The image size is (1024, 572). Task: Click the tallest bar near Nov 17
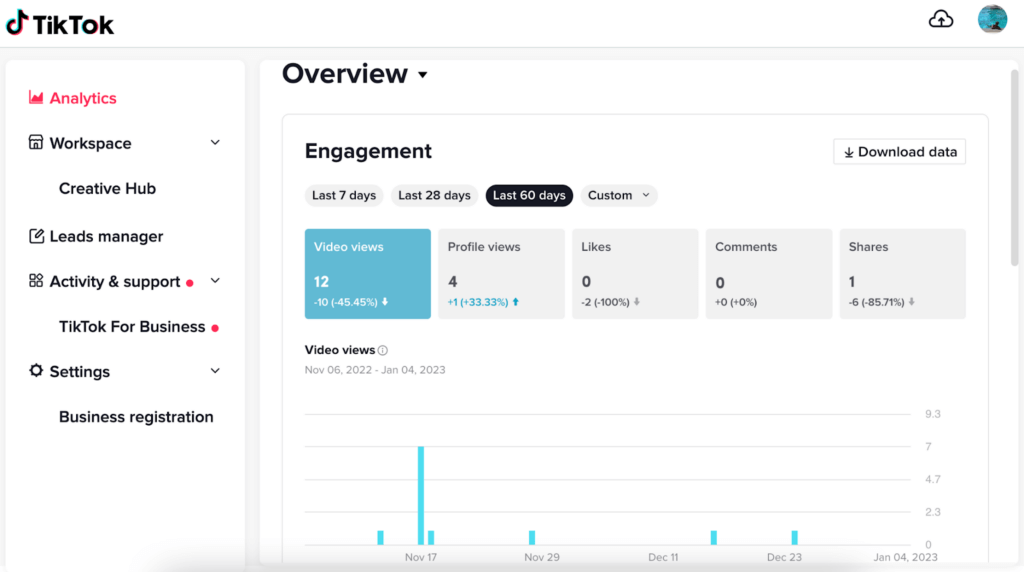tap(421, 496)
